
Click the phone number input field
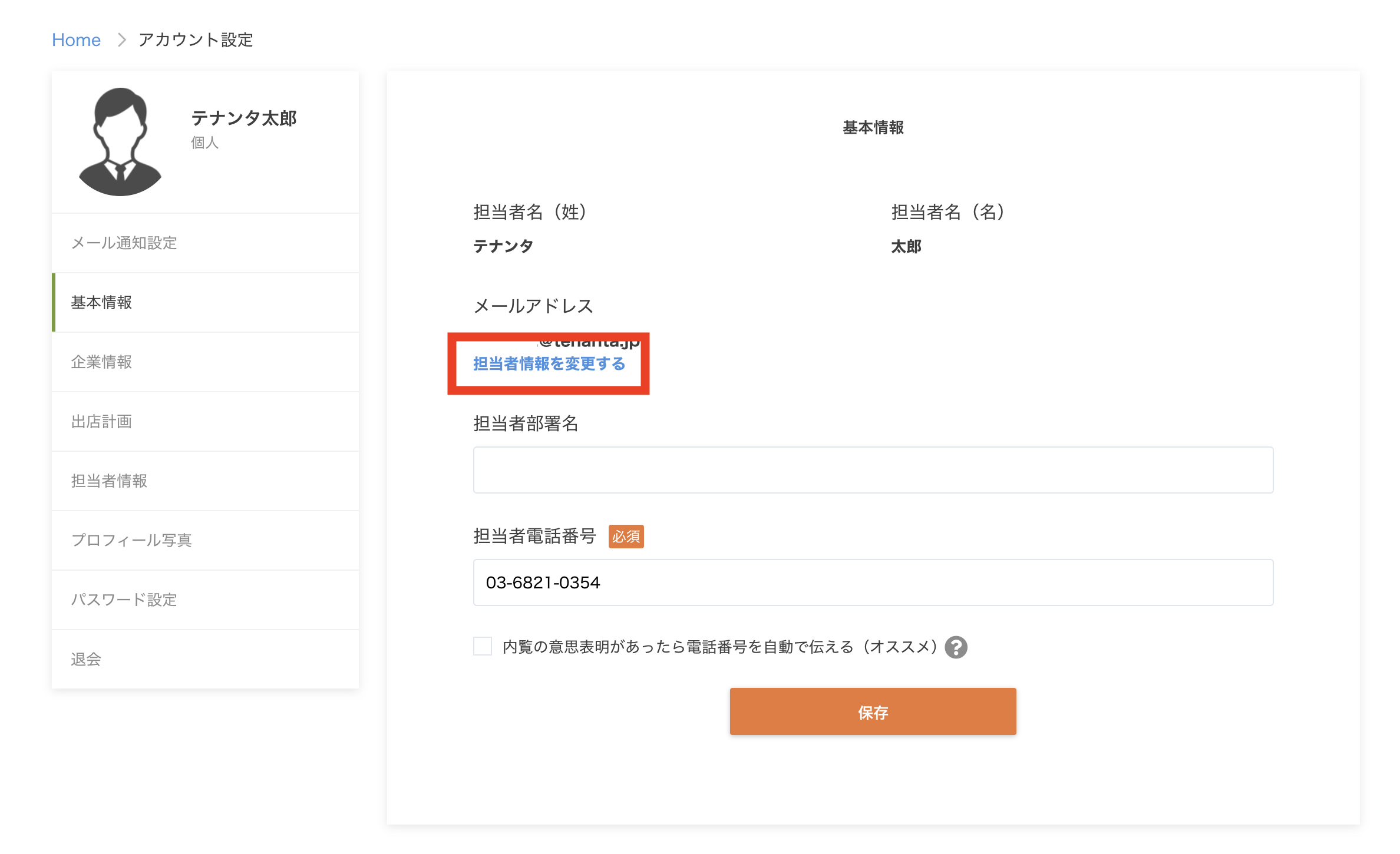coord(873,582)
